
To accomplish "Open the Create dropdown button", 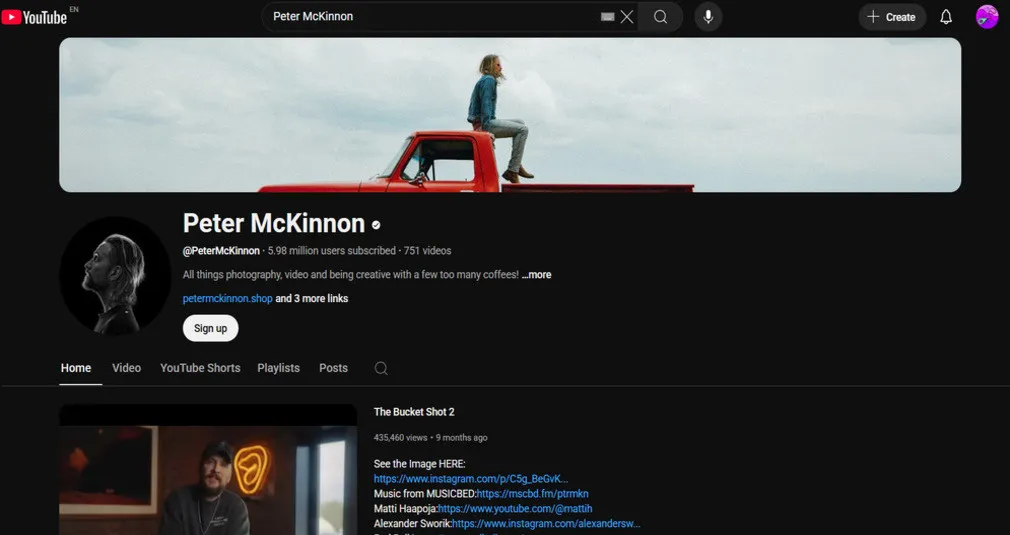I will [892, 17].
